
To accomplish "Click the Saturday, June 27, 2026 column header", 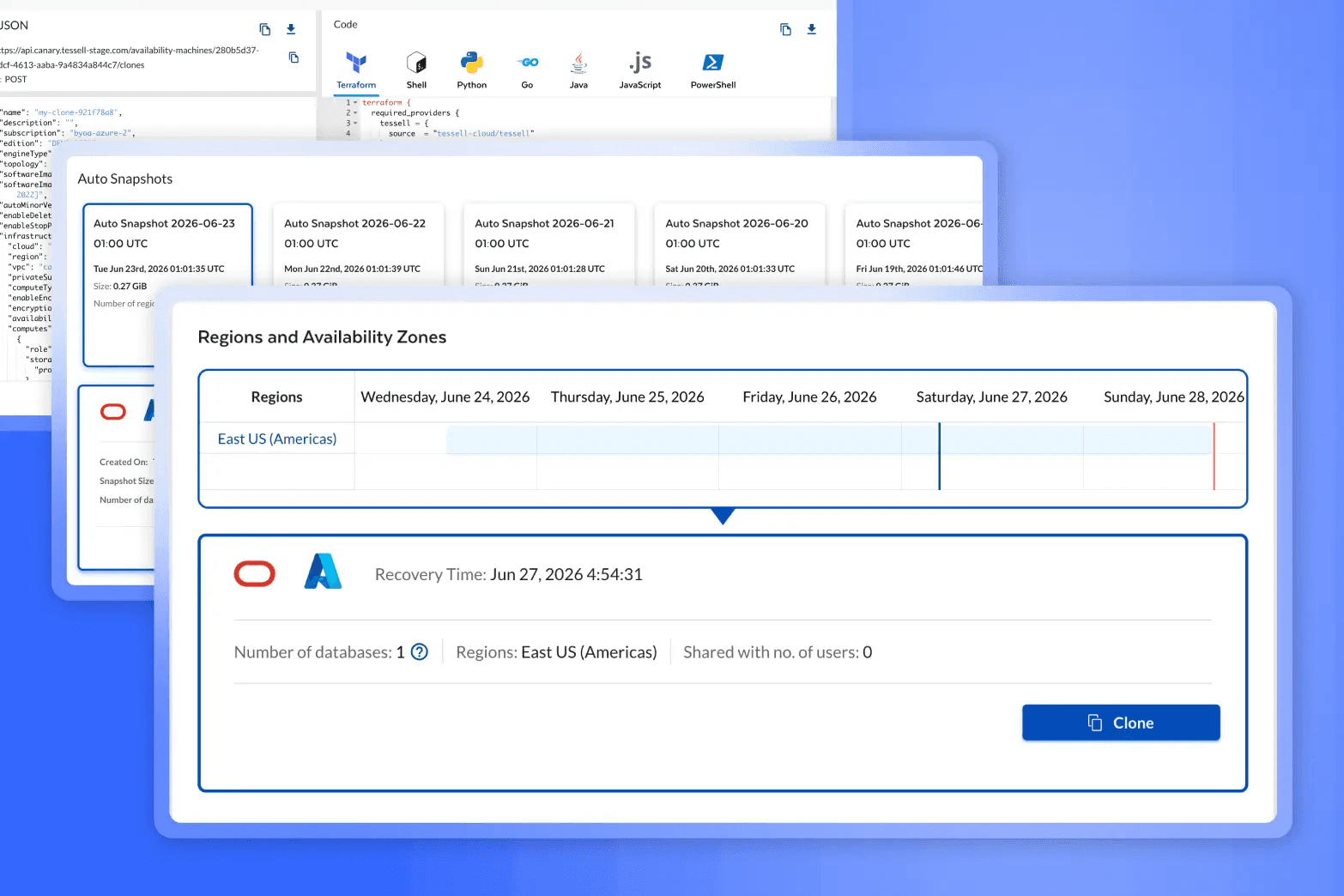I will coord(991,397).
